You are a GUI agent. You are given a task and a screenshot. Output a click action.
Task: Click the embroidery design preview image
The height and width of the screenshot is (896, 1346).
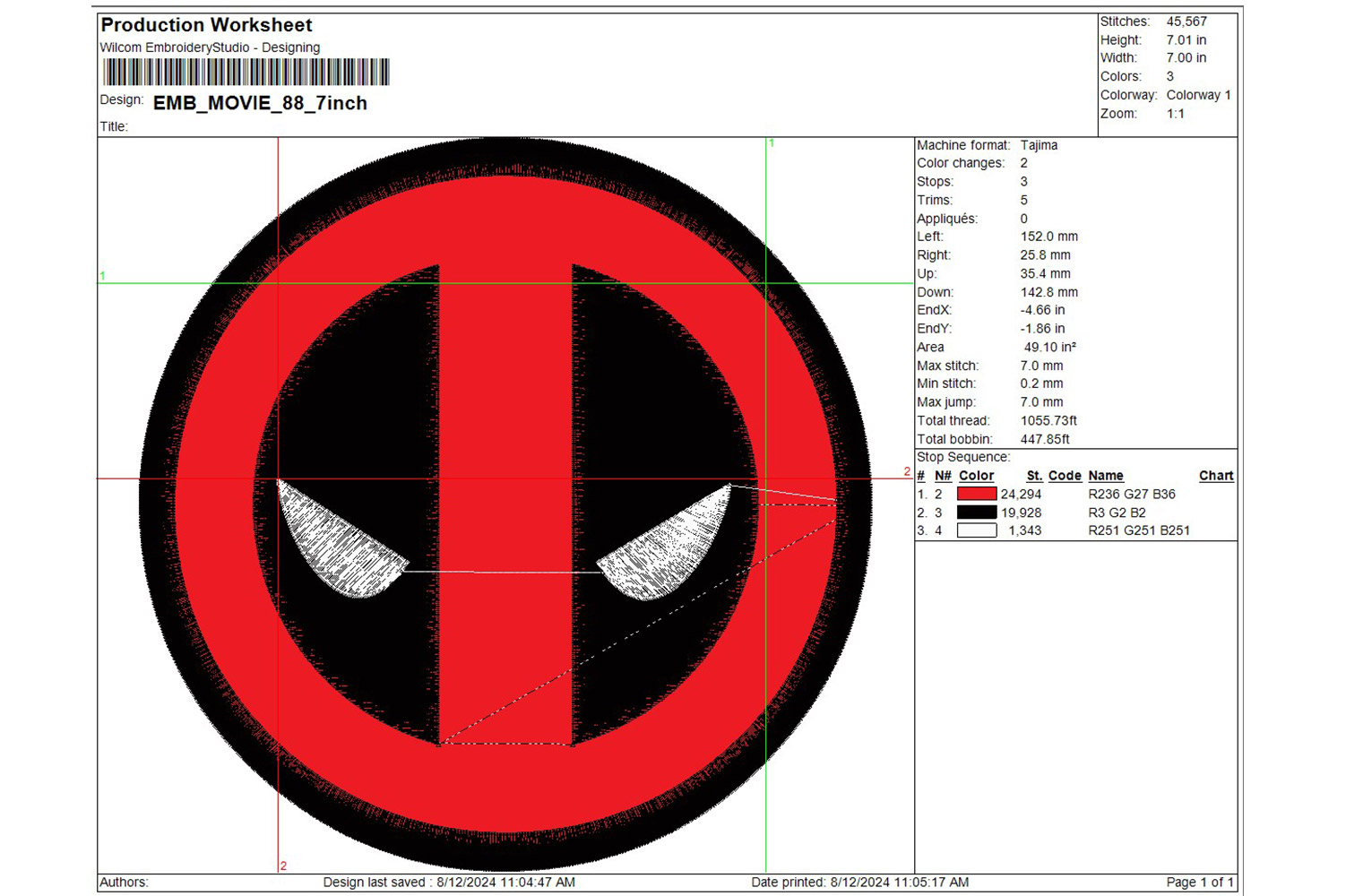(505, 504)
